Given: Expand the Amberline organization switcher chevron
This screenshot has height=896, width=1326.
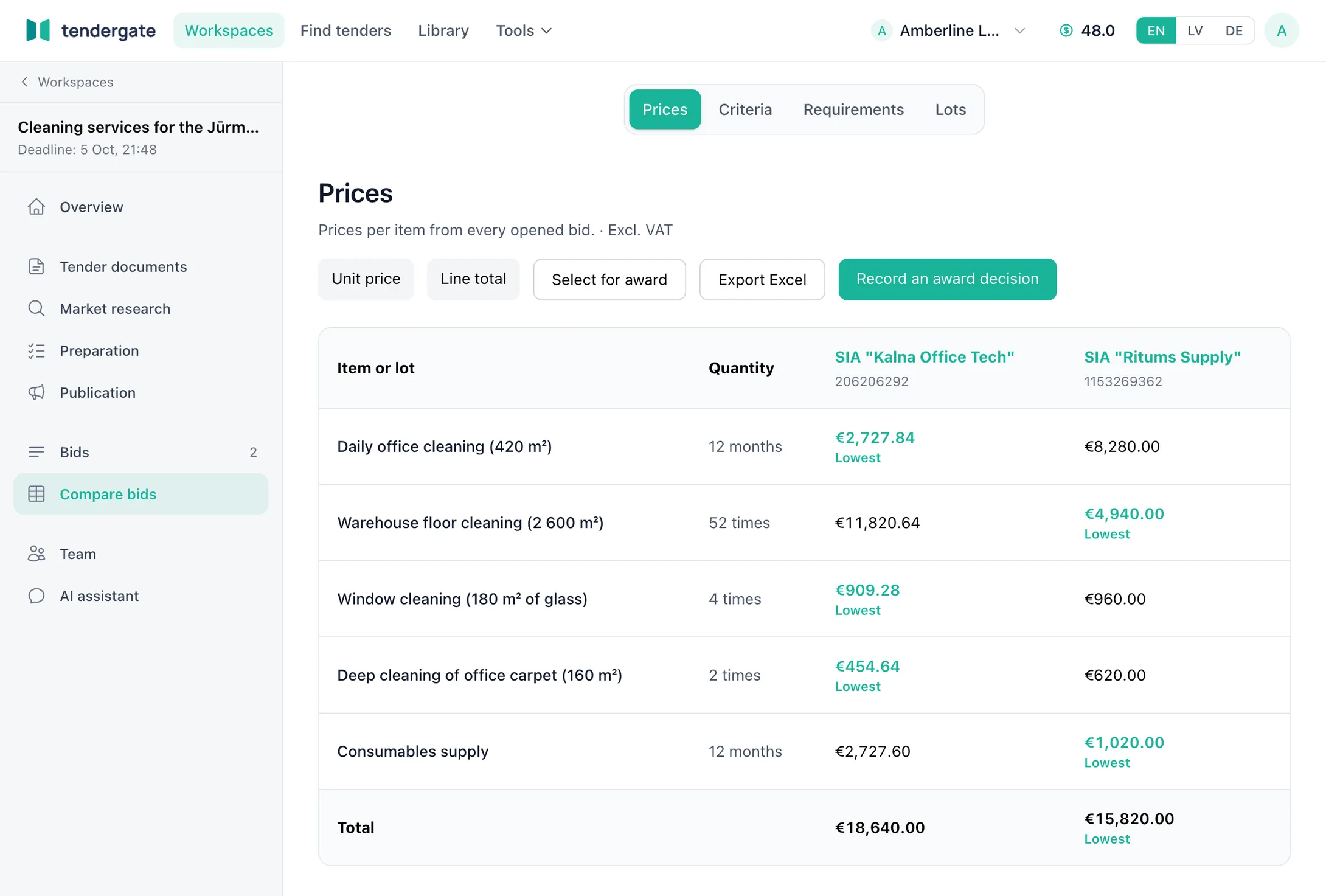Looking at the screenshot, I should 1020,30.
